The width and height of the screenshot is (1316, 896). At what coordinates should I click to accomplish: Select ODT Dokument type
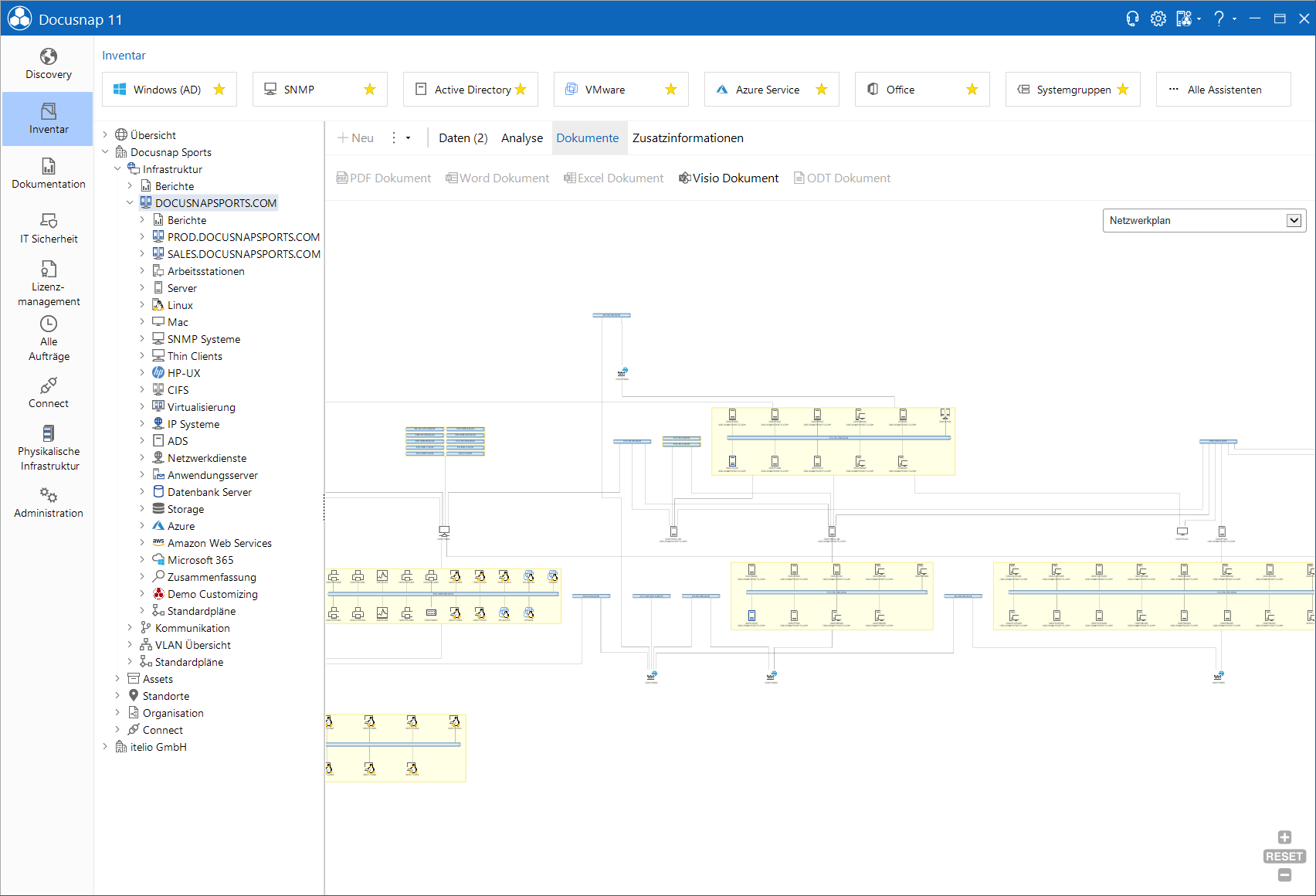[x=843, y=178]
